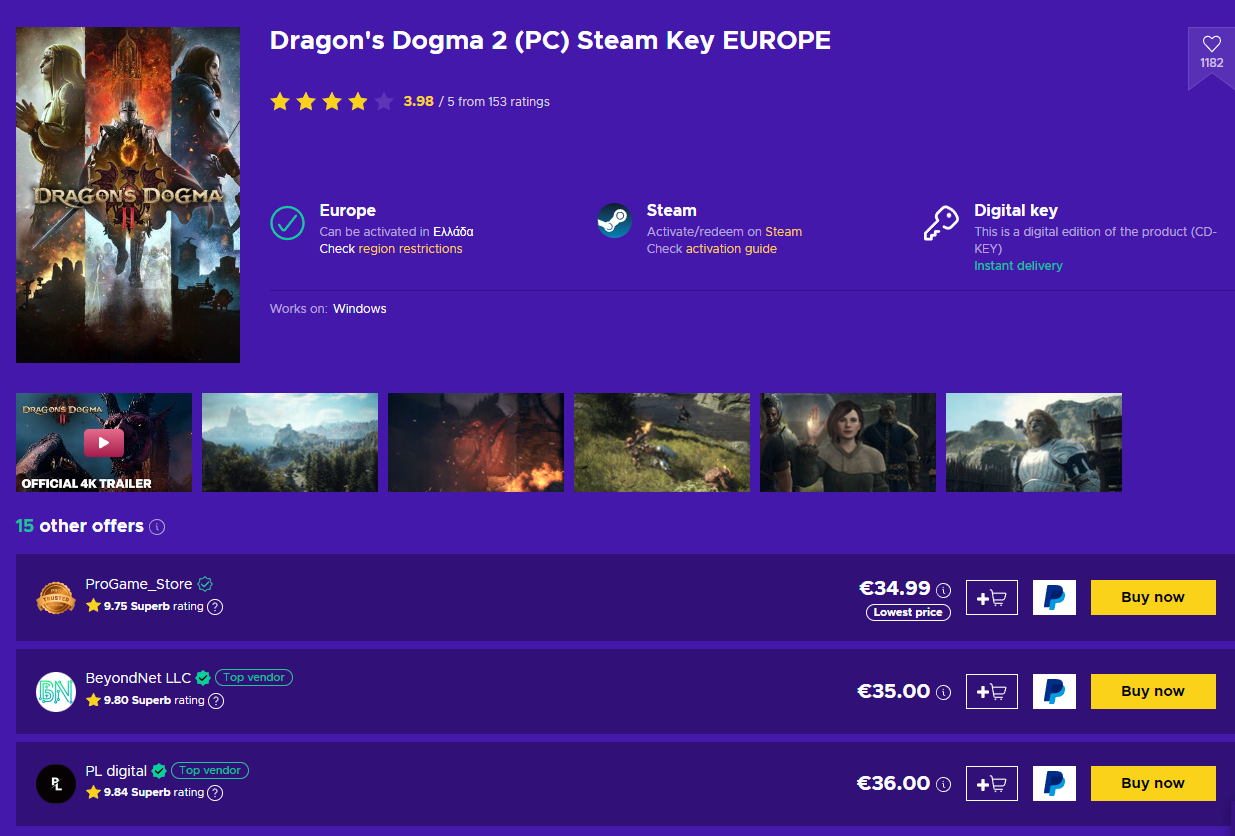The height and width of the screenshot is (836, 1235).
Task: Click info icon beside €34.99 price
Action: click(943, 590)
